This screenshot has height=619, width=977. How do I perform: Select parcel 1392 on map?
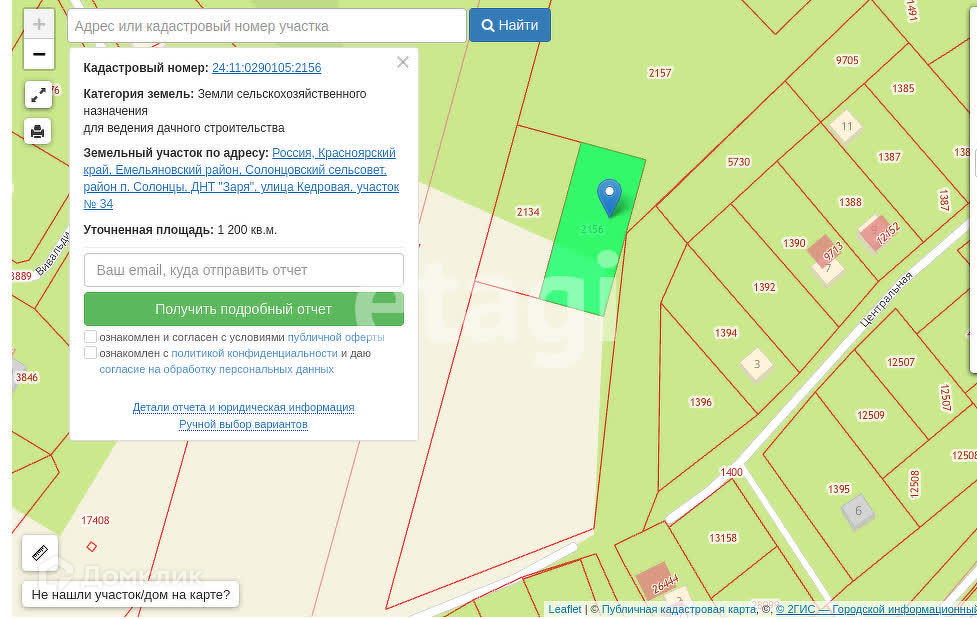tap(764, 287)
